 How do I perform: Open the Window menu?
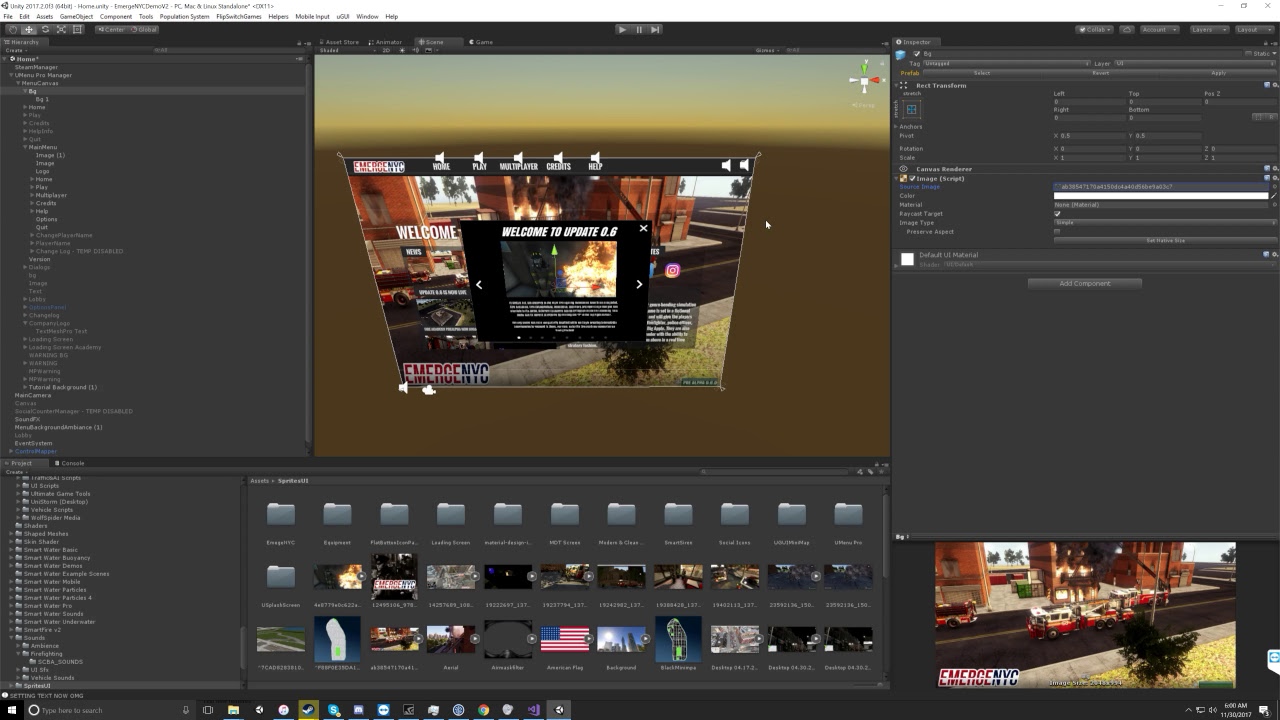click(x=367, y=16)
